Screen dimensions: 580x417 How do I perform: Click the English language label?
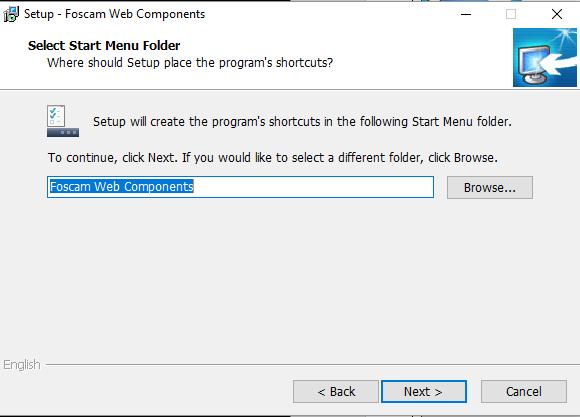click(x=22, y=364)
